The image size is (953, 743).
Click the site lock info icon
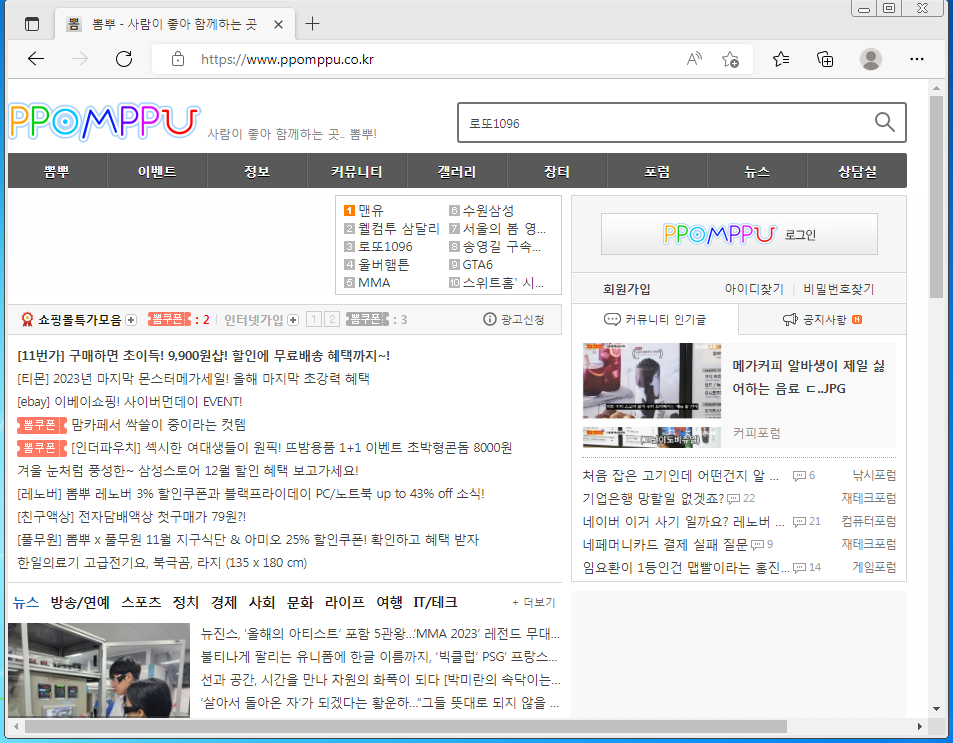point(177,59)
